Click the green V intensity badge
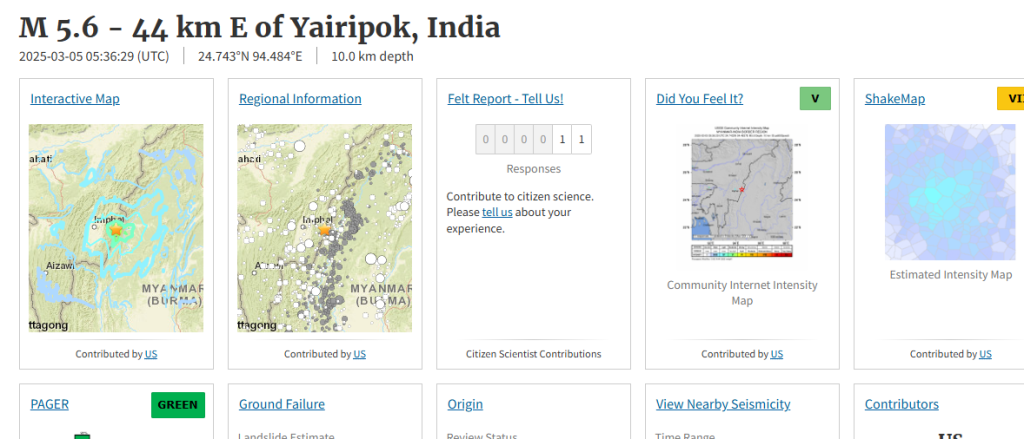This screenshot has width=1024, height=439. click(x=815, y=98)
